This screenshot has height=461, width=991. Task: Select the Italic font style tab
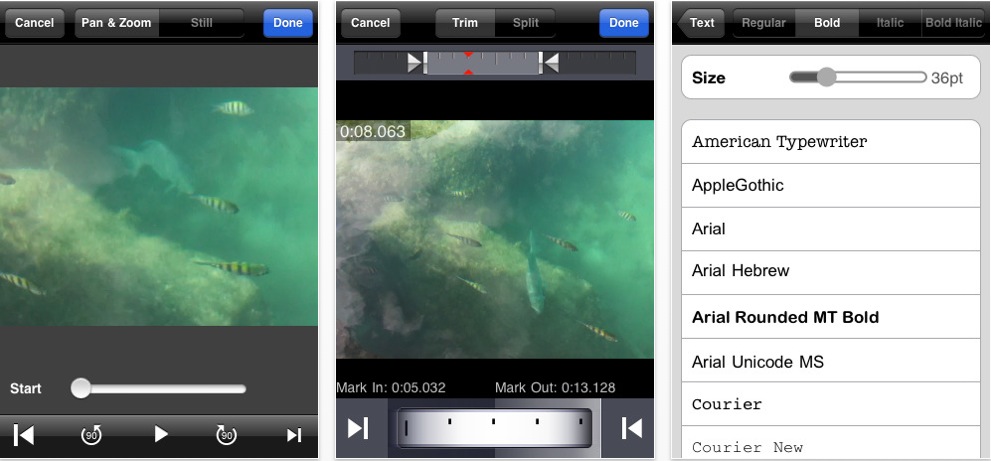889,23
